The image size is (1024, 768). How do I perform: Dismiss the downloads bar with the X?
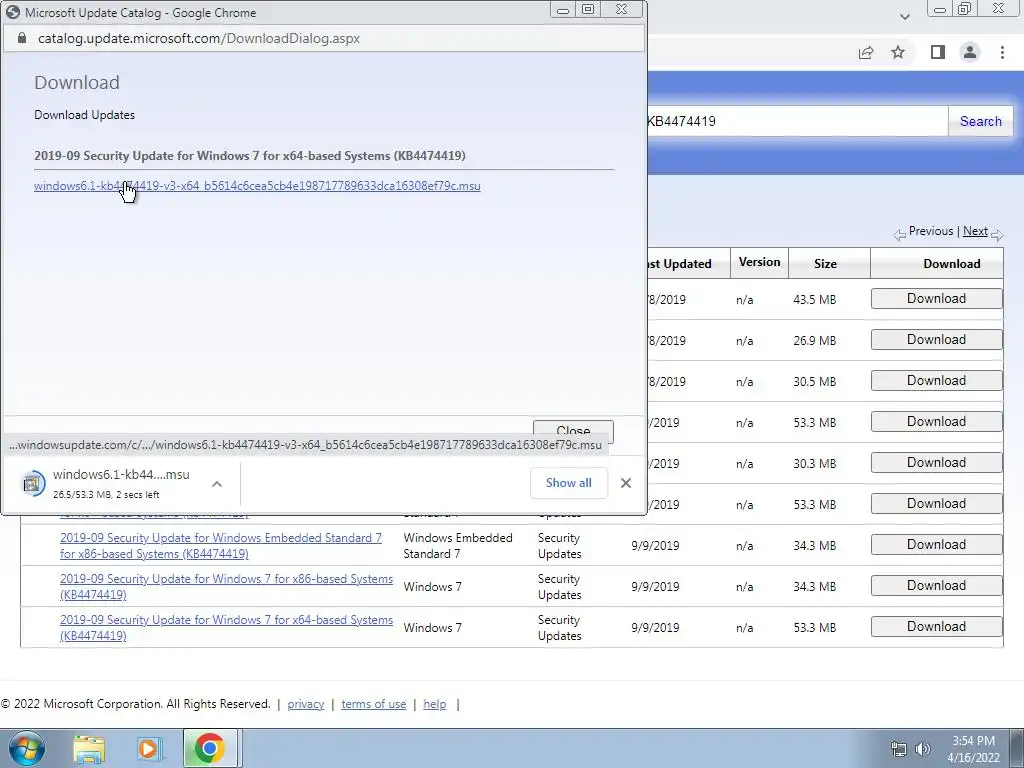(x=626, y=483)
